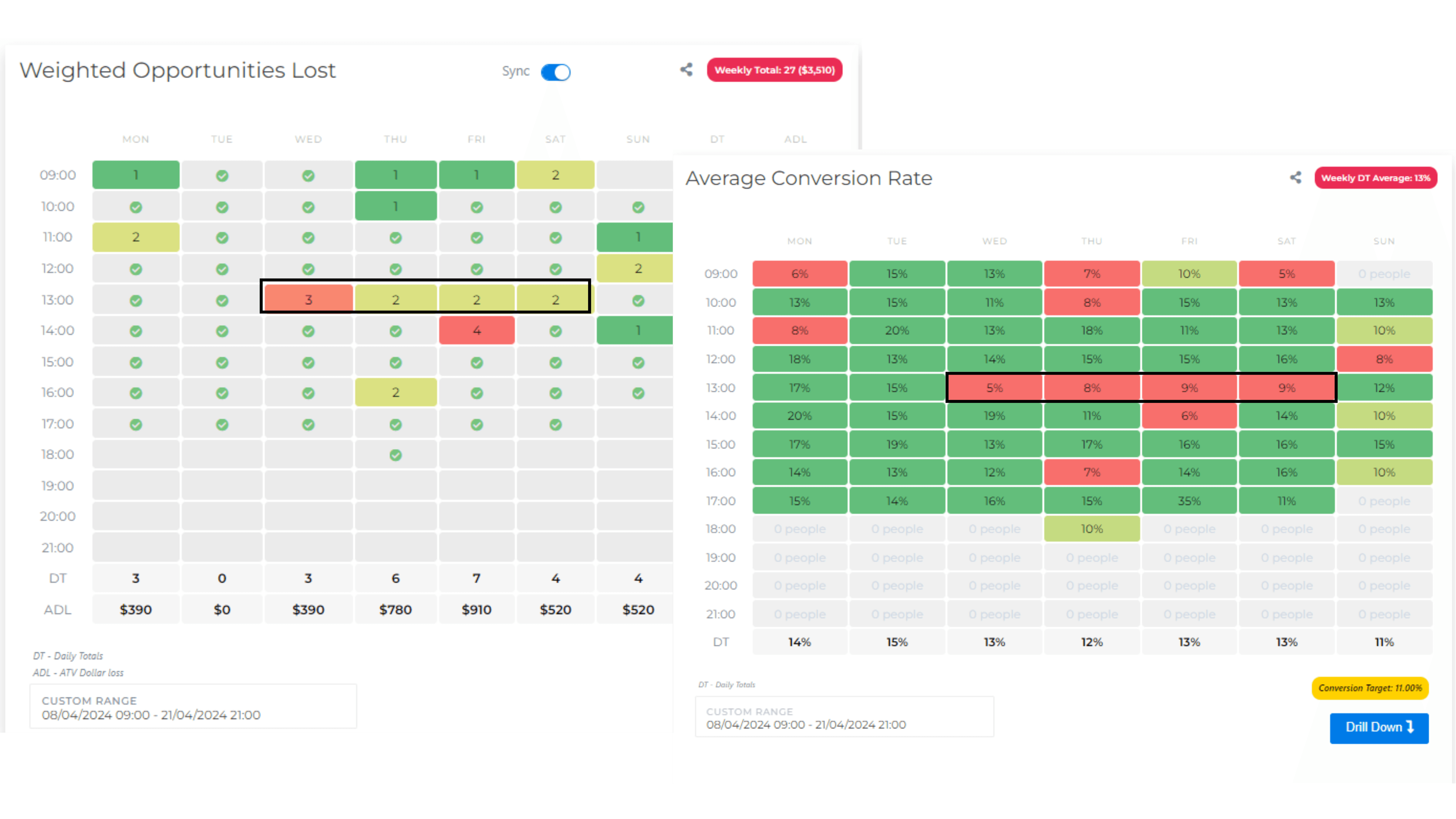The width and height of the screenshot is (1456, 819).
Task: Click check icon at Thursday 18:00
Action: pyautogui.click(x=396, y=455)
